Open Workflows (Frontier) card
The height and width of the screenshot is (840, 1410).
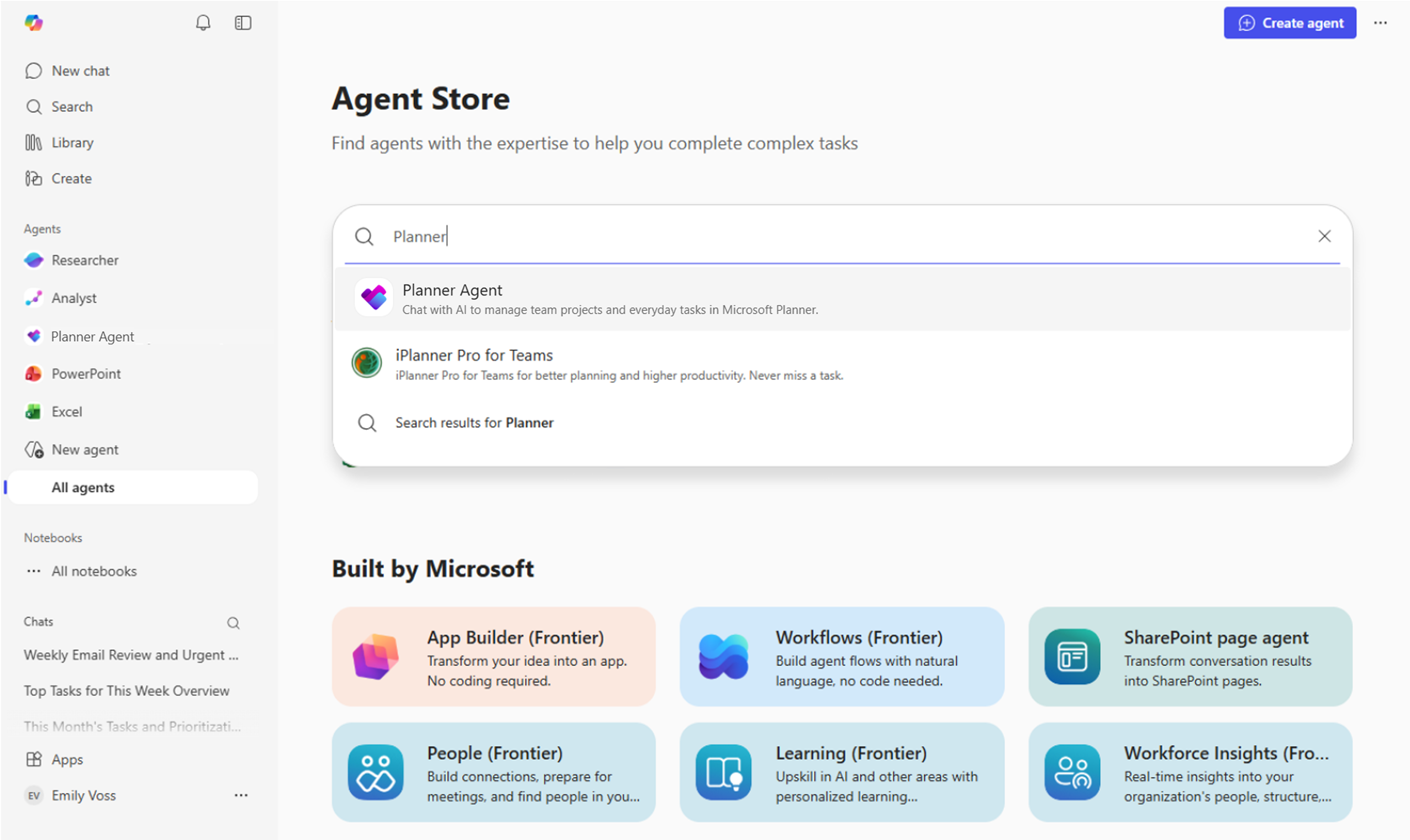tap(842, 657)
